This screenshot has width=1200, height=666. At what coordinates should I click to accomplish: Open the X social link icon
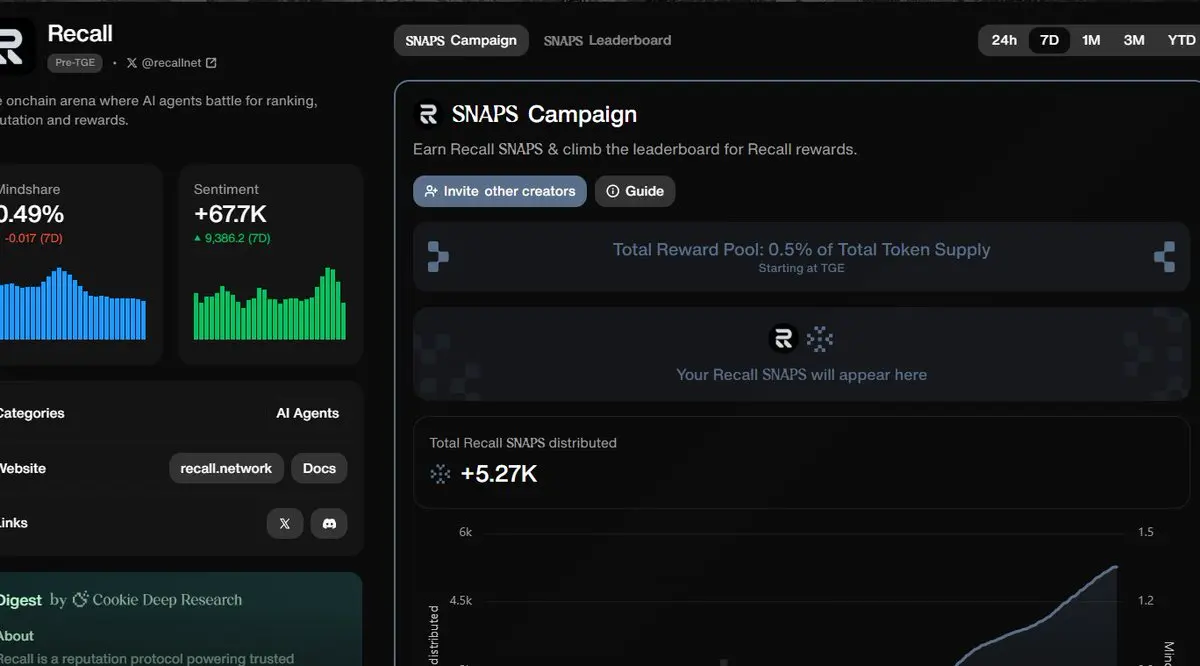[285, 523]
